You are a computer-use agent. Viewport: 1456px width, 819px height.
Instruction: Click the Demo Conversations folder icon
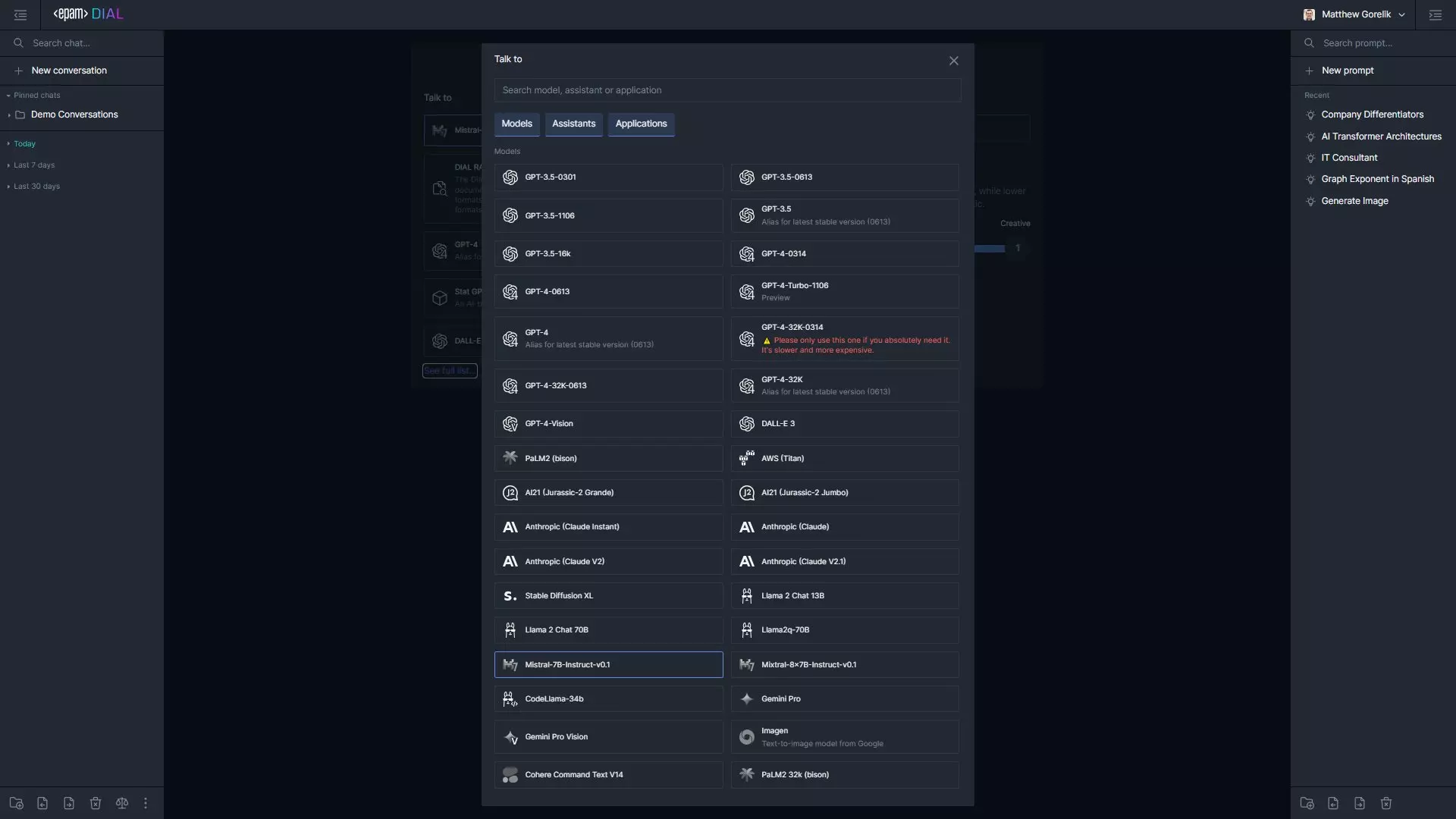pyautogui.click(x=20, y=115)
